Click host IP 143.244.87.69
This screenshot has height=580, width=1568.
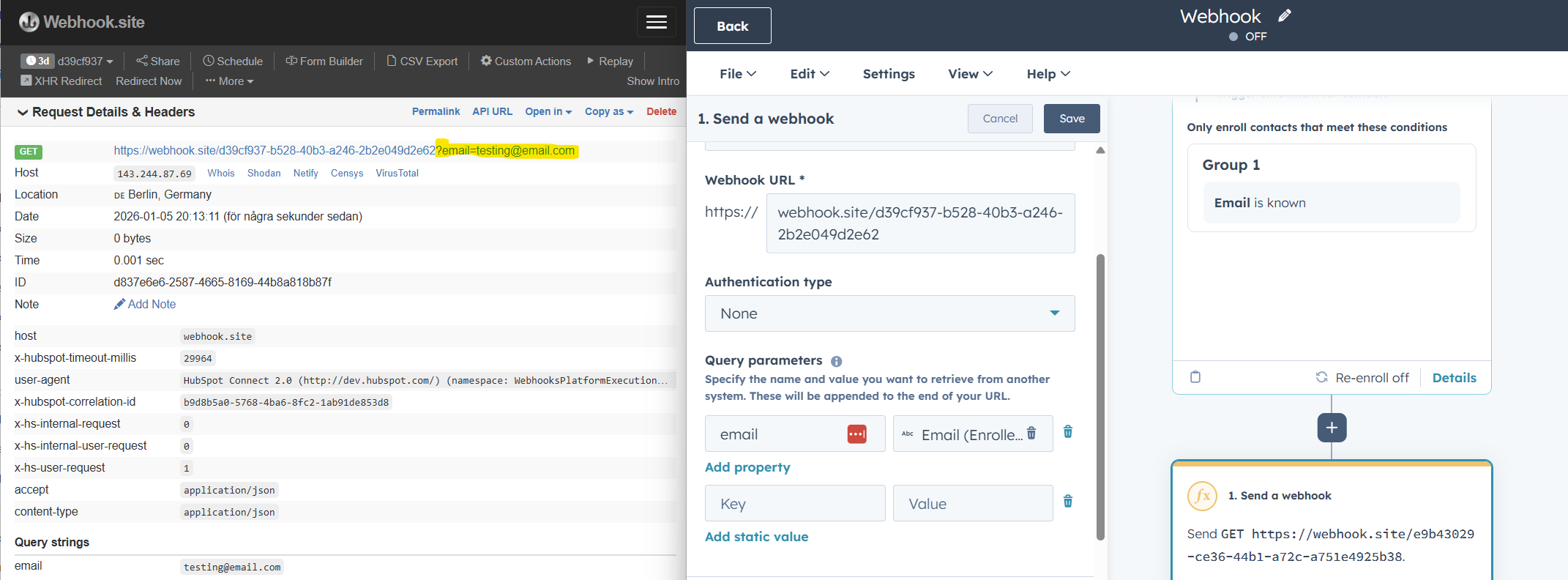point(154,174)
